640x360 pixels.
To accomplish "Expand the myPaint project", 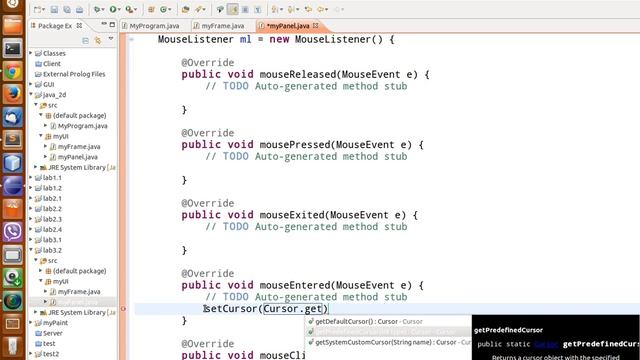I will [x=31, y=322].
